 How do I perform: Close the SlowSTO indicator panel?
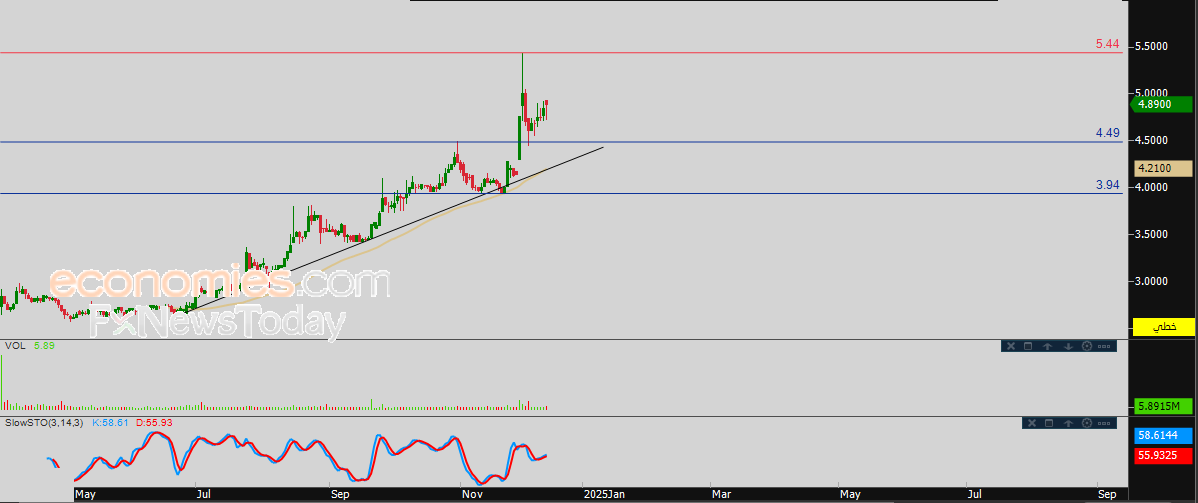1031,423
